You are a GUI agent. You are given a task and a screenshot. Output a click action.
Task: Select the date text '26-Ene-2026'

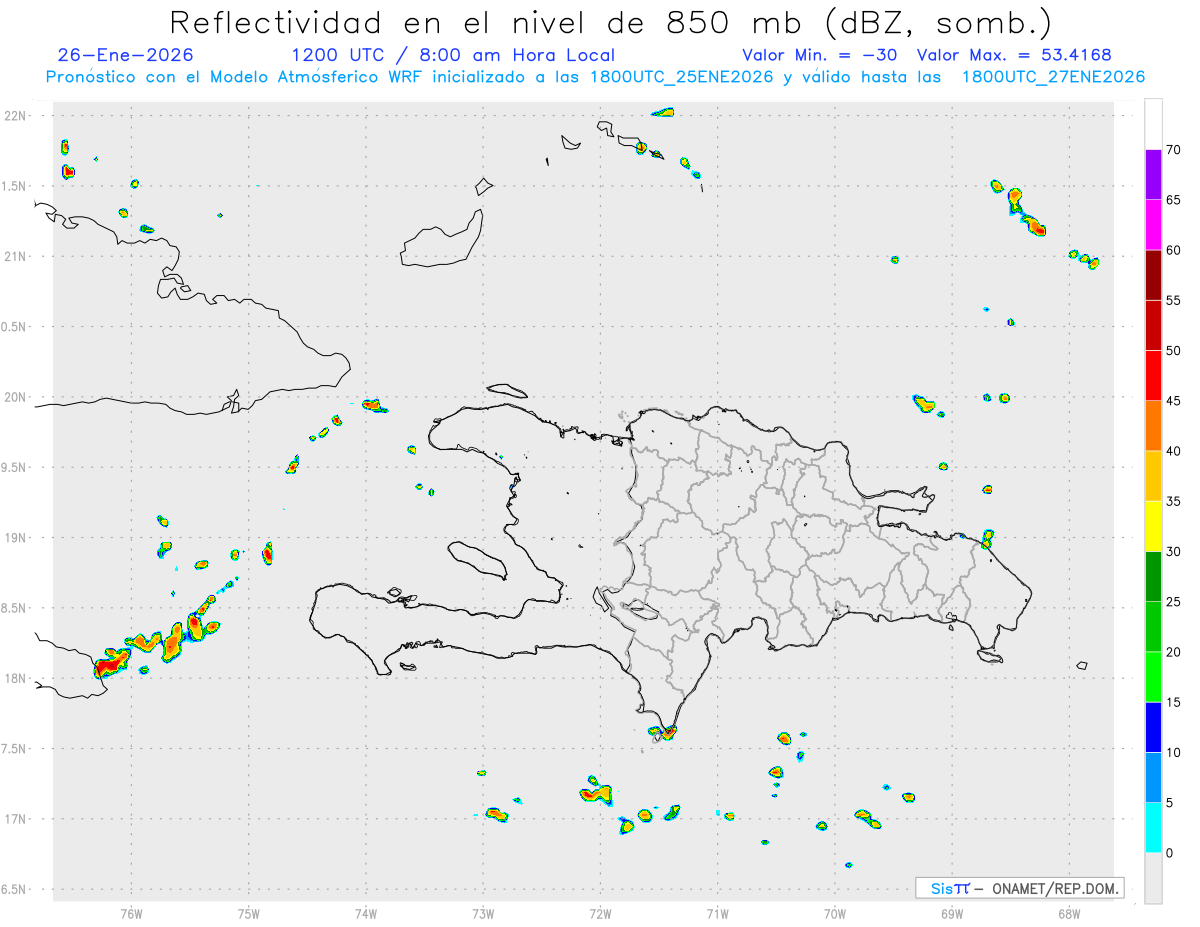[126, 55]
